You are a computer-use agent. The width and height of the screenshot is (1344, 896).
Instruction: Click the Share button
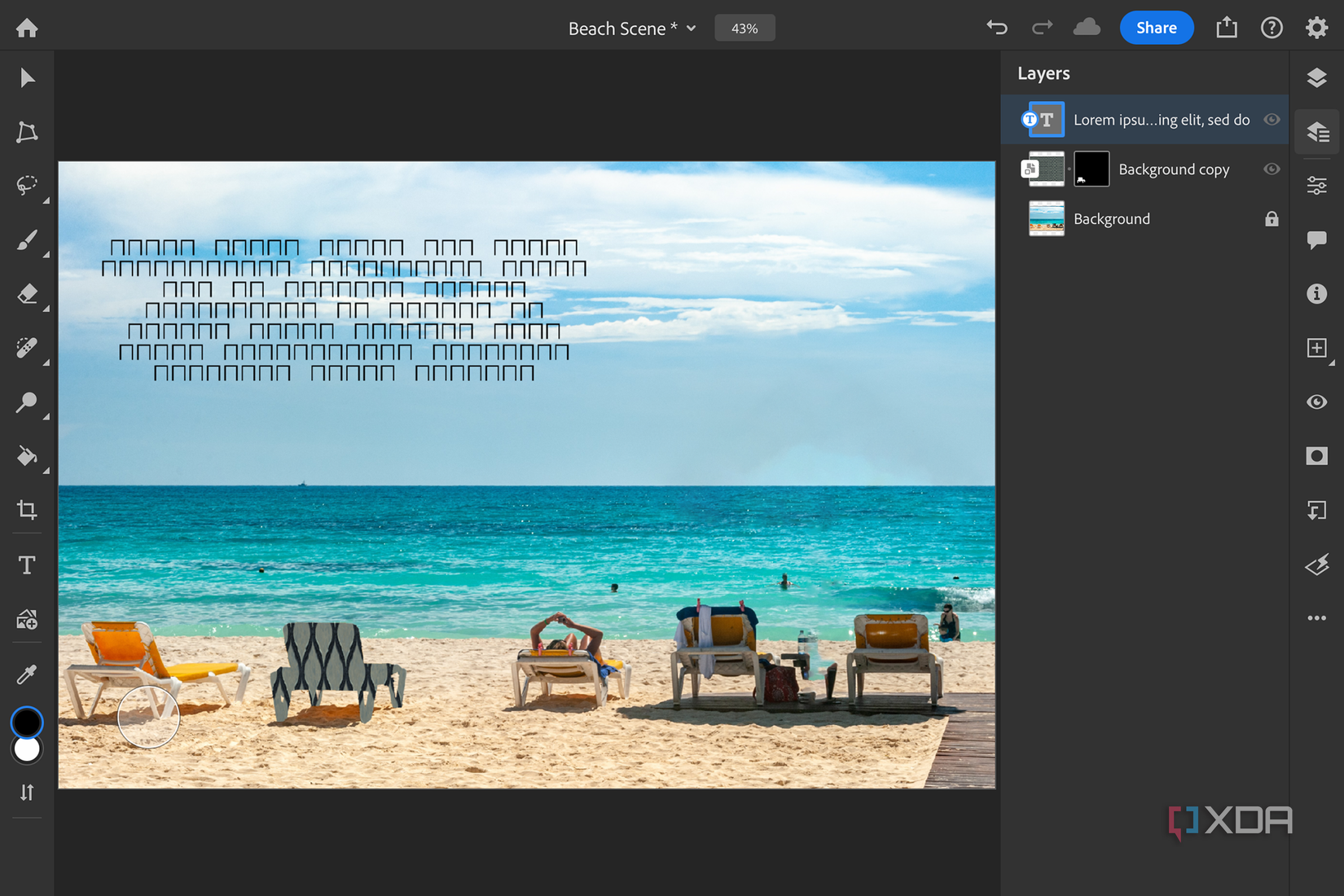point(1156,27)
